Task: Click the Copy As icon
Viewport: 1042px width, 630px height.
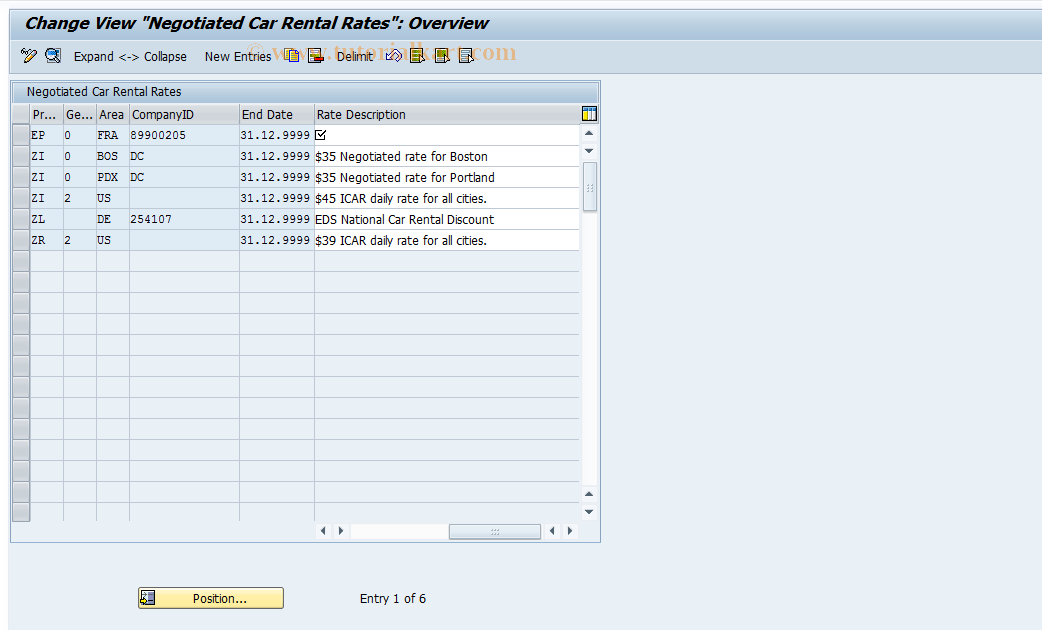Action: [291, 56]
